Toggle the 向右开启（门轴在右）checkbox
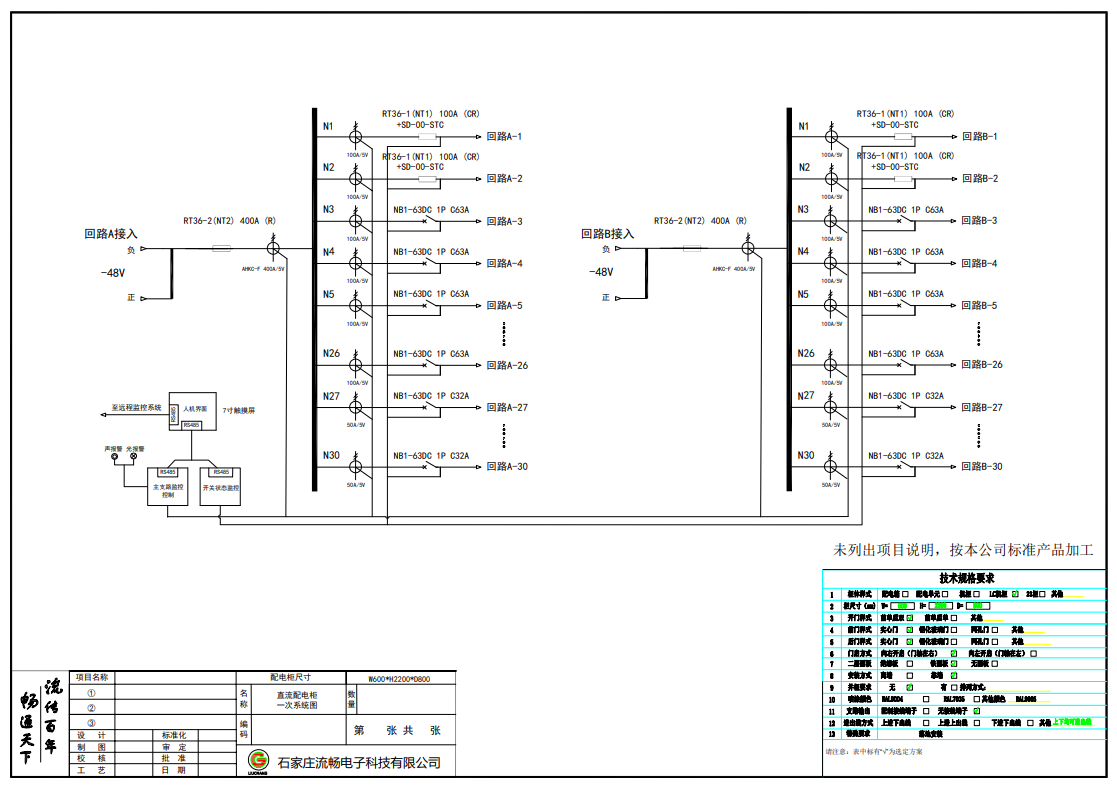Screen dimensions: 1117x788 (x=953, y=653)
